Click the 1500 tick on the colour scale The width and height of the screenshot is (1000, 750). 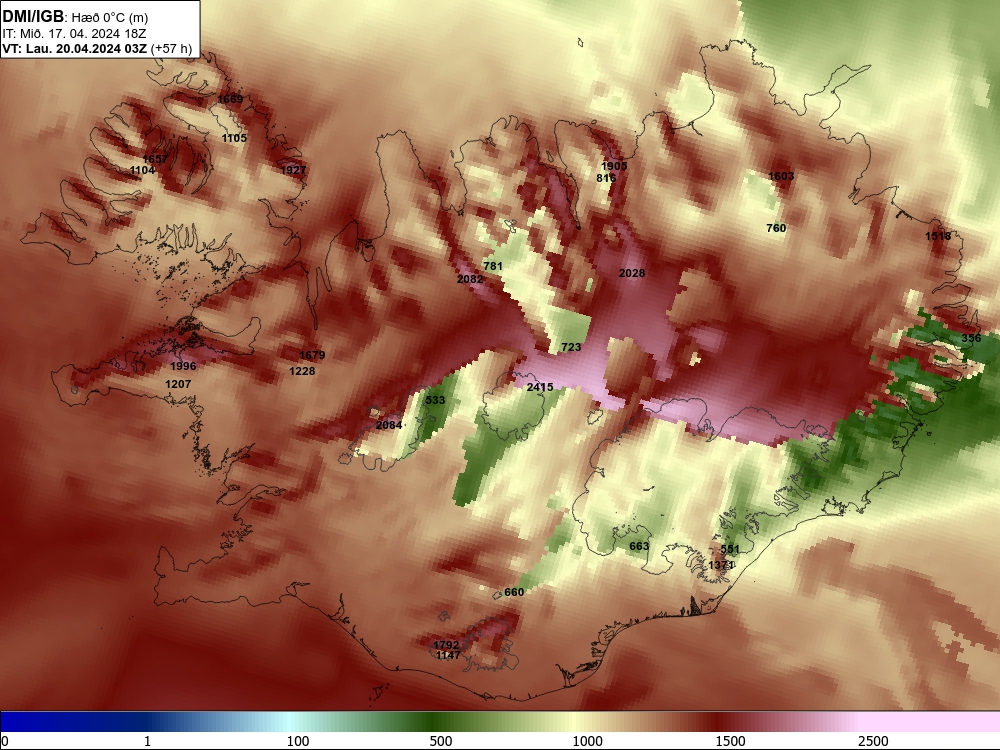[x=730, y=740]
